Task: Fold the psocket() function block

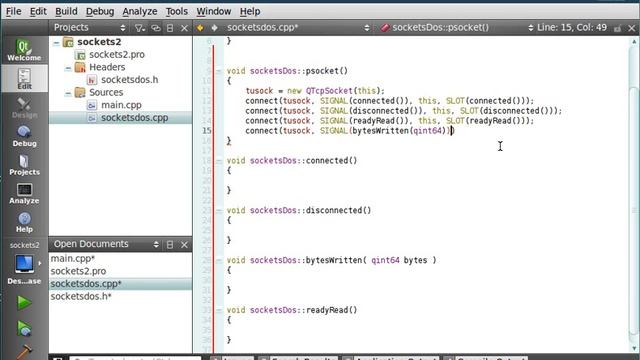Action: 219,71
